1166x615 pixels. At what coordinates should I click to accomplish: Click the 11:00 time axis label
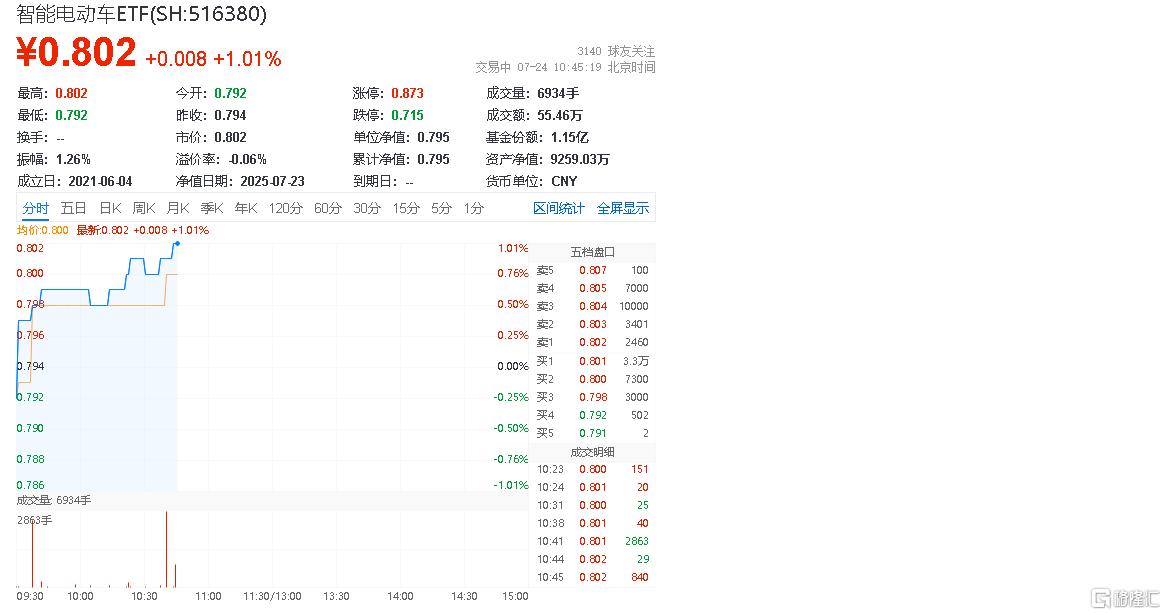tap(208, 596)
